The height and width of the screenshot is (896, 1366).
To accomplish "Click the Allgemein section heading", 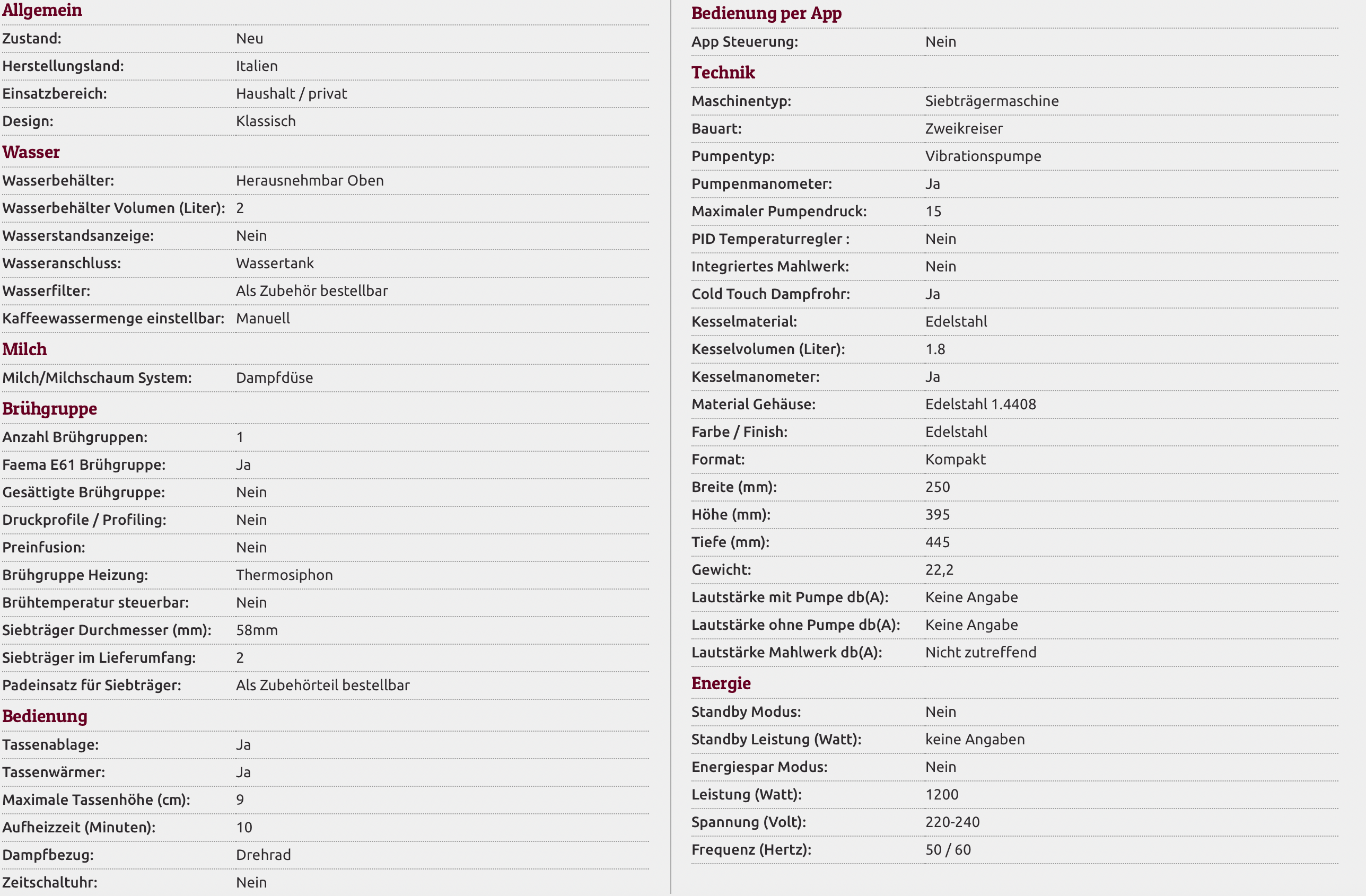I will (42, 10).
